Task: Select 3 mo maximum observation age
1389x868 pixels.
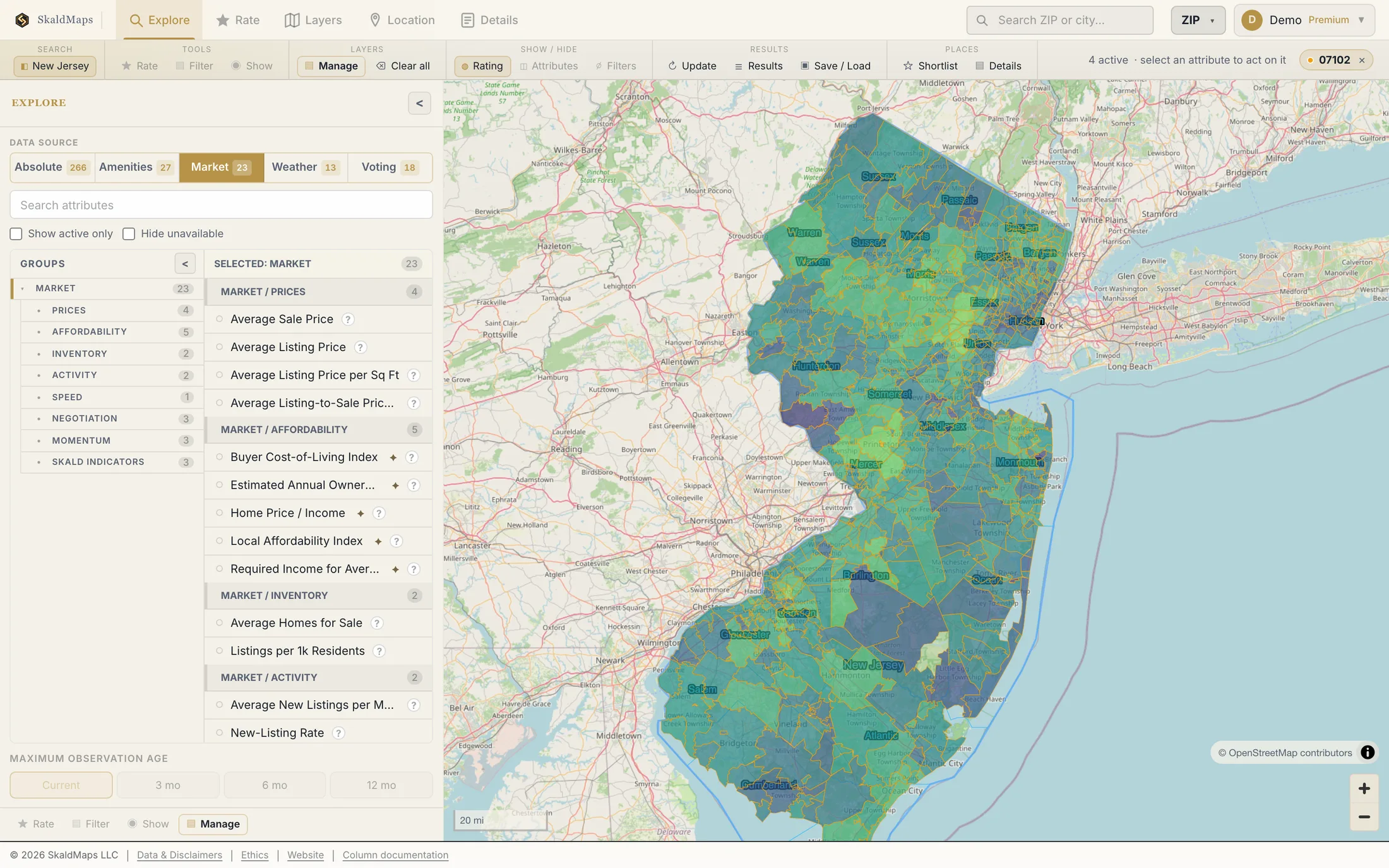Action: pyautogui.click(x=168, y=785)
